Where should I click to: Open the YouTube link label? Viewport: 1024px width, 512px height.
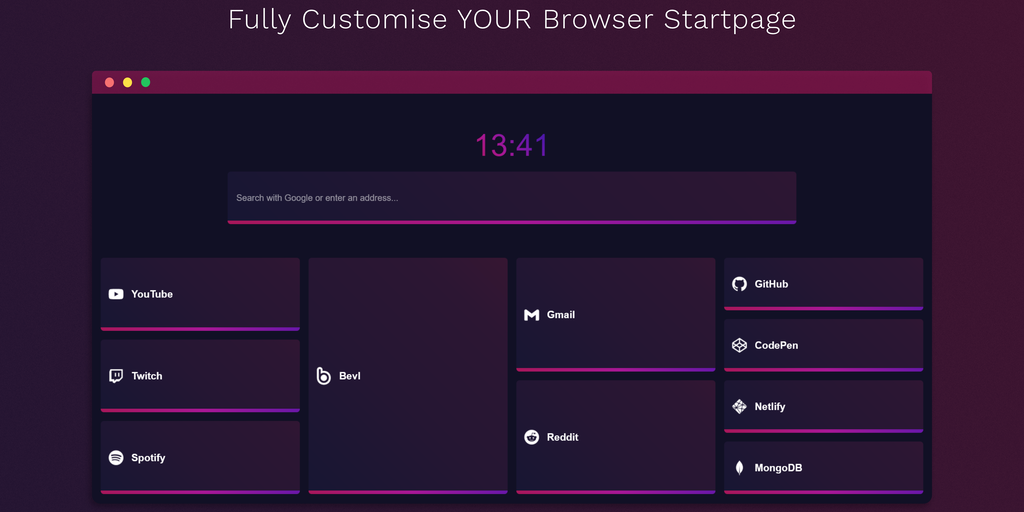[x=152, y=294]
